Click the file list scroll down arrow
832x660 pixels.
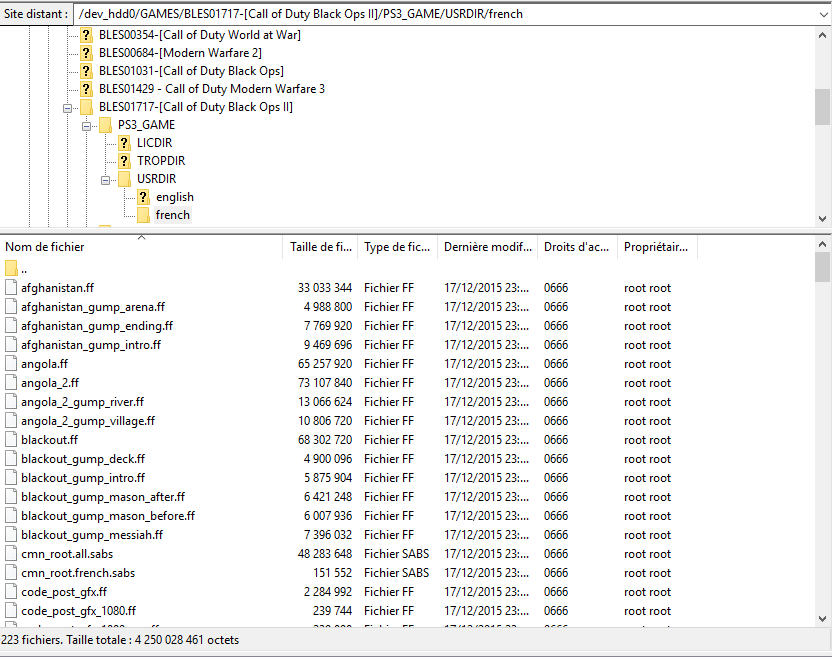coord(822,619)
